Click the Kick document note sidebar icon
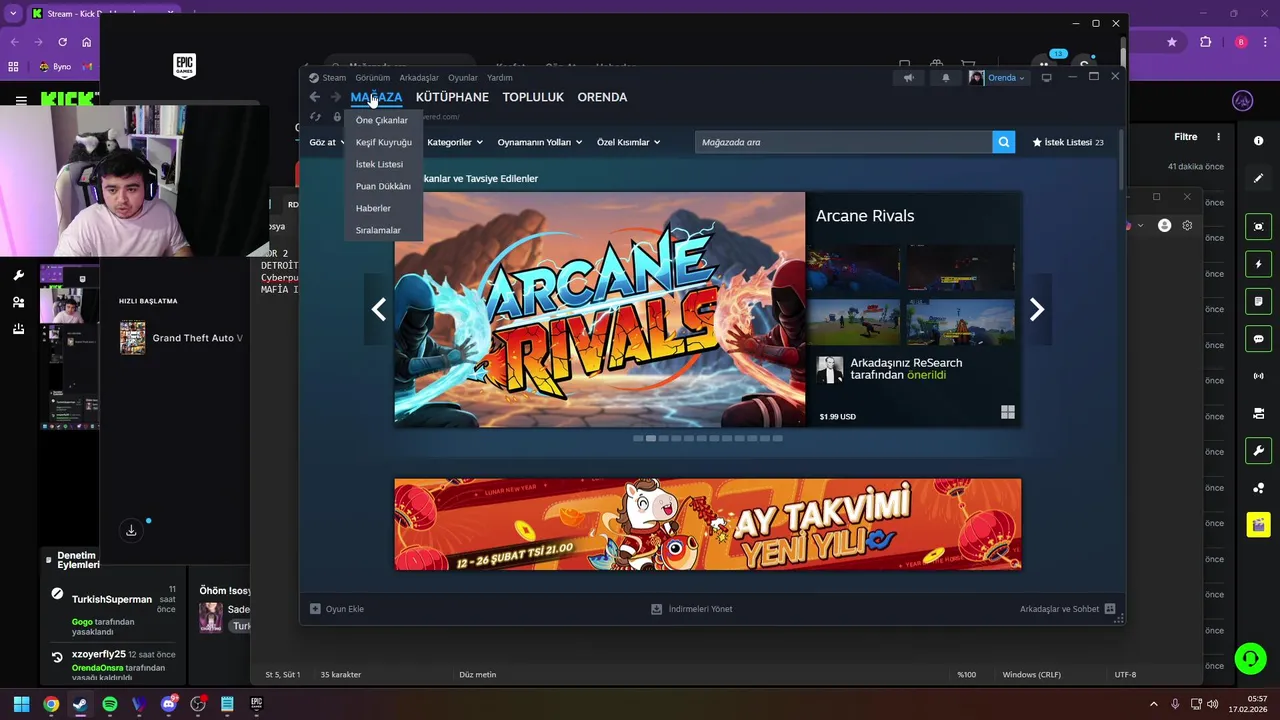 [x=1259, y=301]
